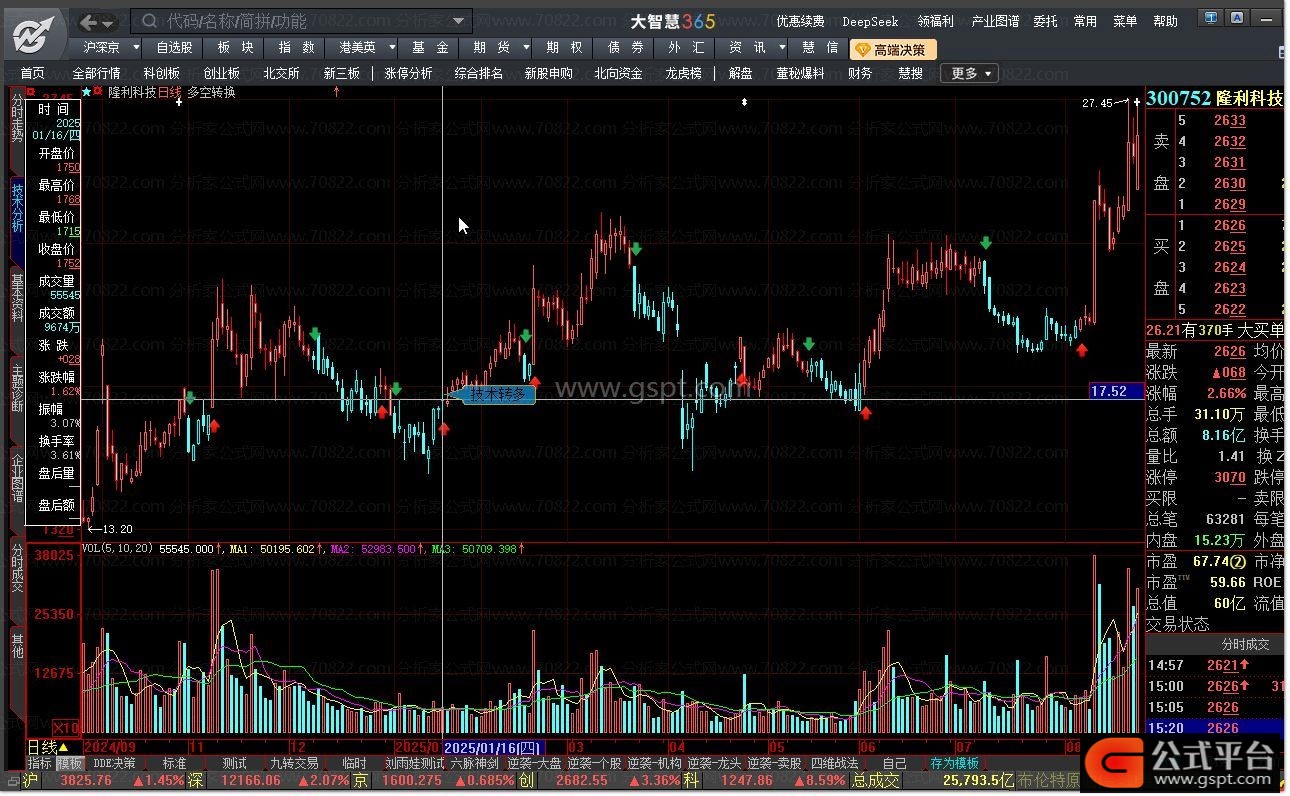Expand the search box dropdown arrow

459,21
